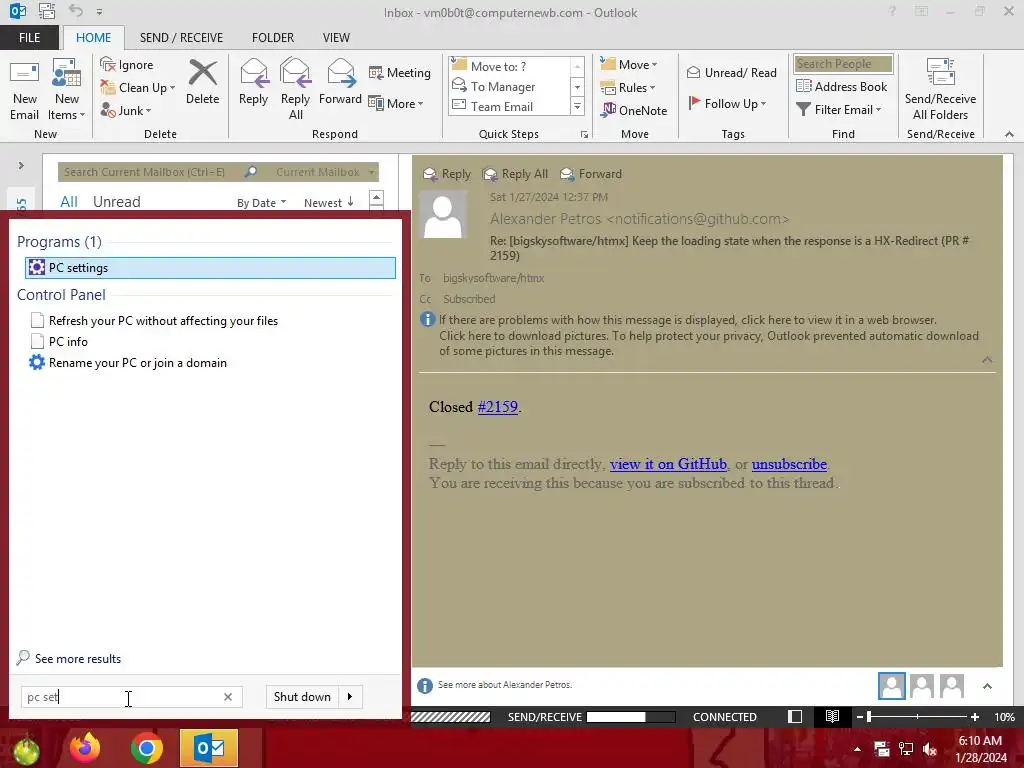The image size is (1024, 768).
Task: Show Unread messages filter
Action: [117, 202]
